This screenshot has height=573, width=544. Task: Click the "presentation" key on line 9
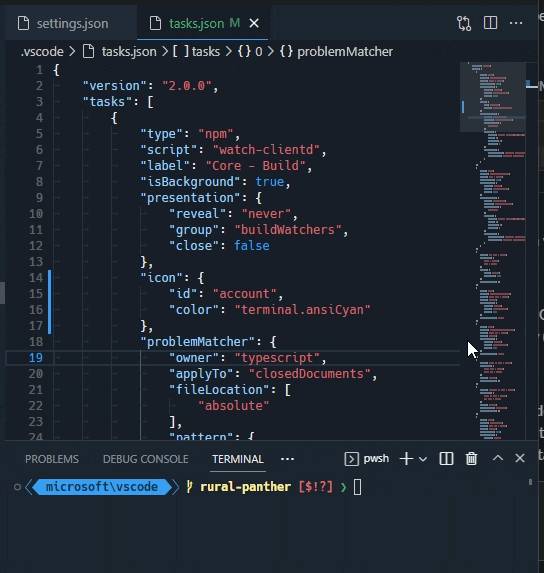(x=190, y=198)
